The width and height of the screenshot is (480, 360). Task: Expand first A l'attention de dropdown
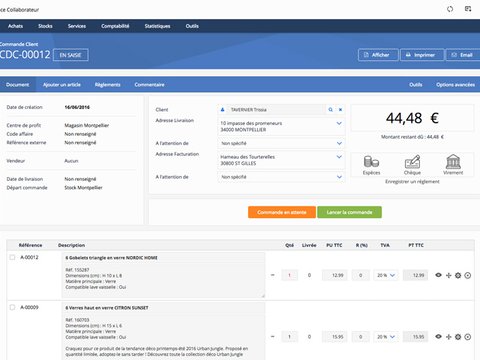point(339,143)
